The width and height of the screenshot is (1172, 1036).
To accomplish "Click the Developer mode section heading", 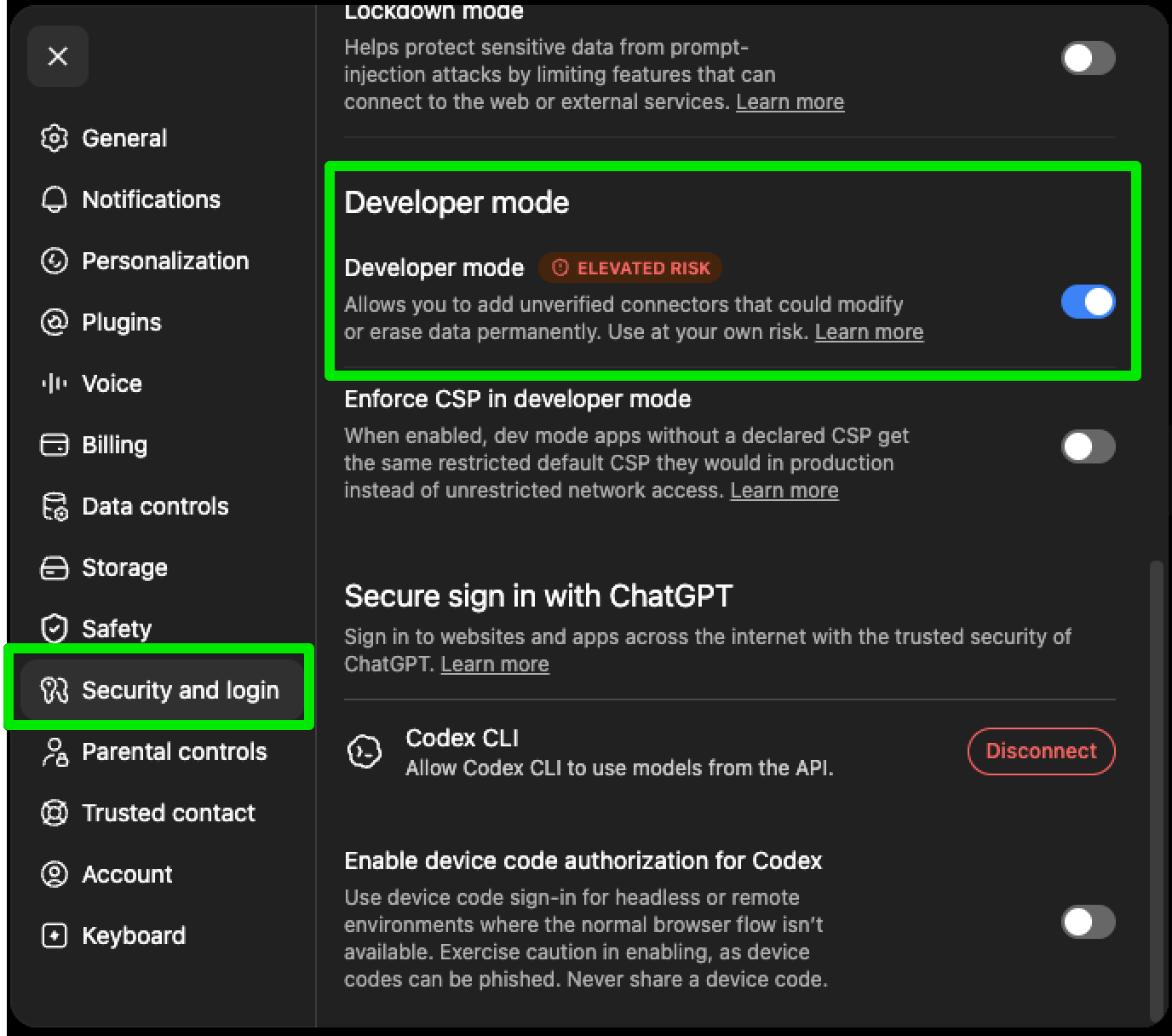I will tap(457, 203).
